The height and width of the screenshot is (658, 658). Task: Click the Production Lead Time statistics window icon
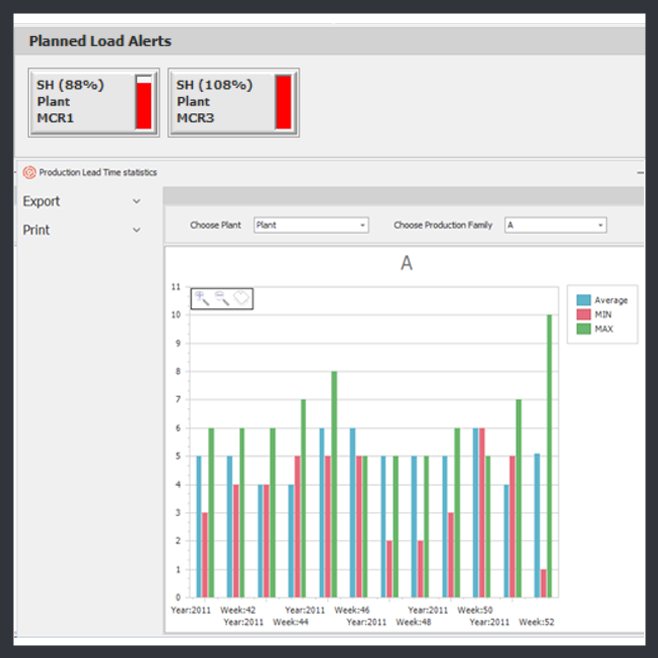(29, 172)
